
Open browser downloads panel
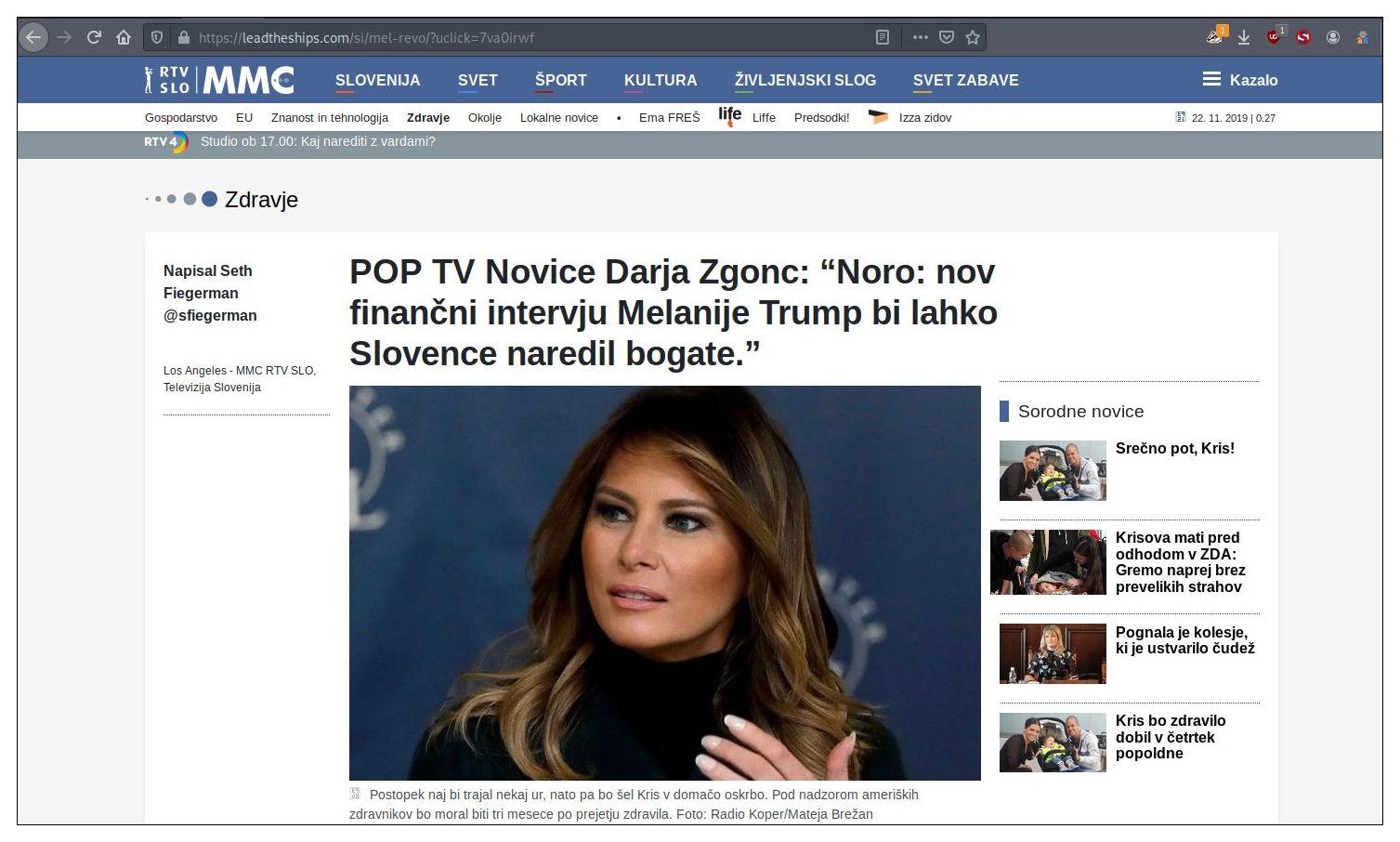1244,37
